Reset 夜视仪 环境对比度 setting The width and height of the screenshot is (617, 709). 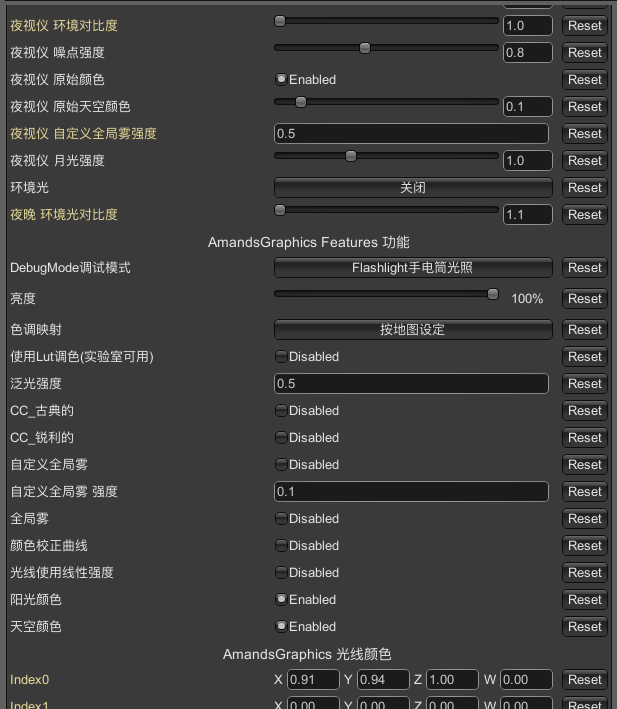click(585, 26)
